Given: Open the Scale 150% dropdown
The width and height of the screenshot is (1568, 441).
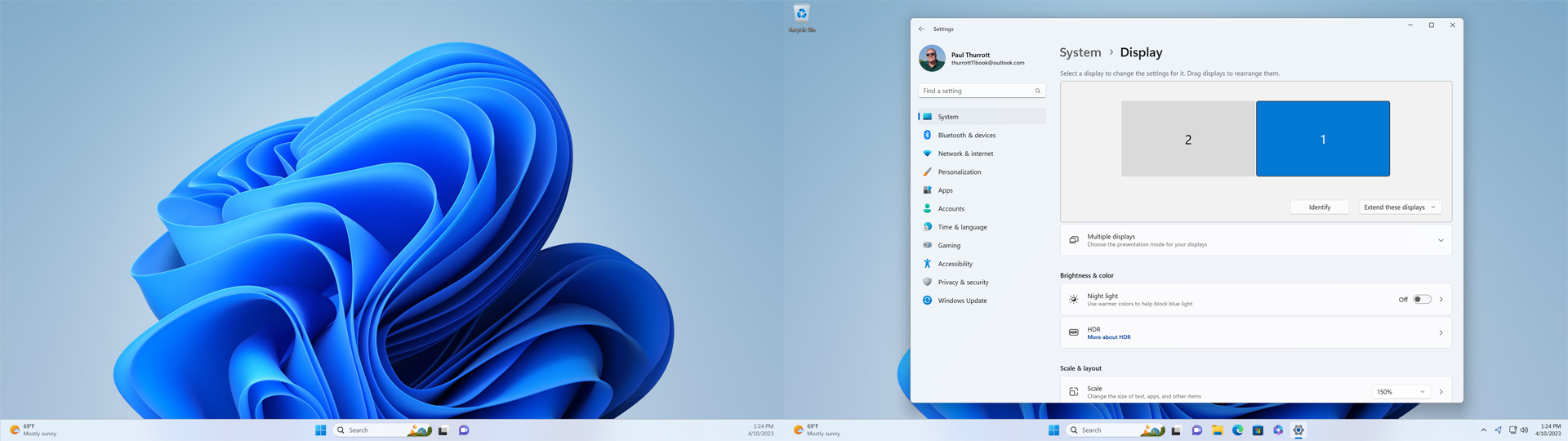Looking at the screenshot, I should pos(1401,392).
